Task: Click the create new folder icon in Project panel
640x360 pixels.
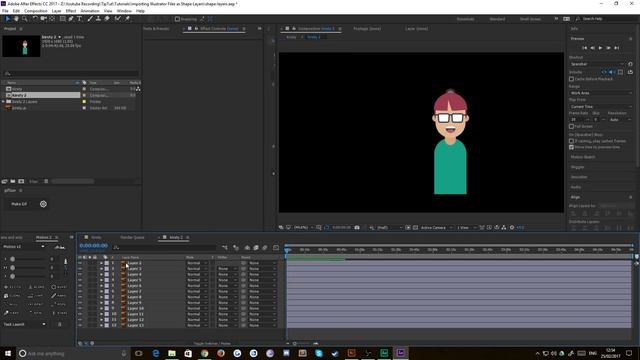Action: 13,181
